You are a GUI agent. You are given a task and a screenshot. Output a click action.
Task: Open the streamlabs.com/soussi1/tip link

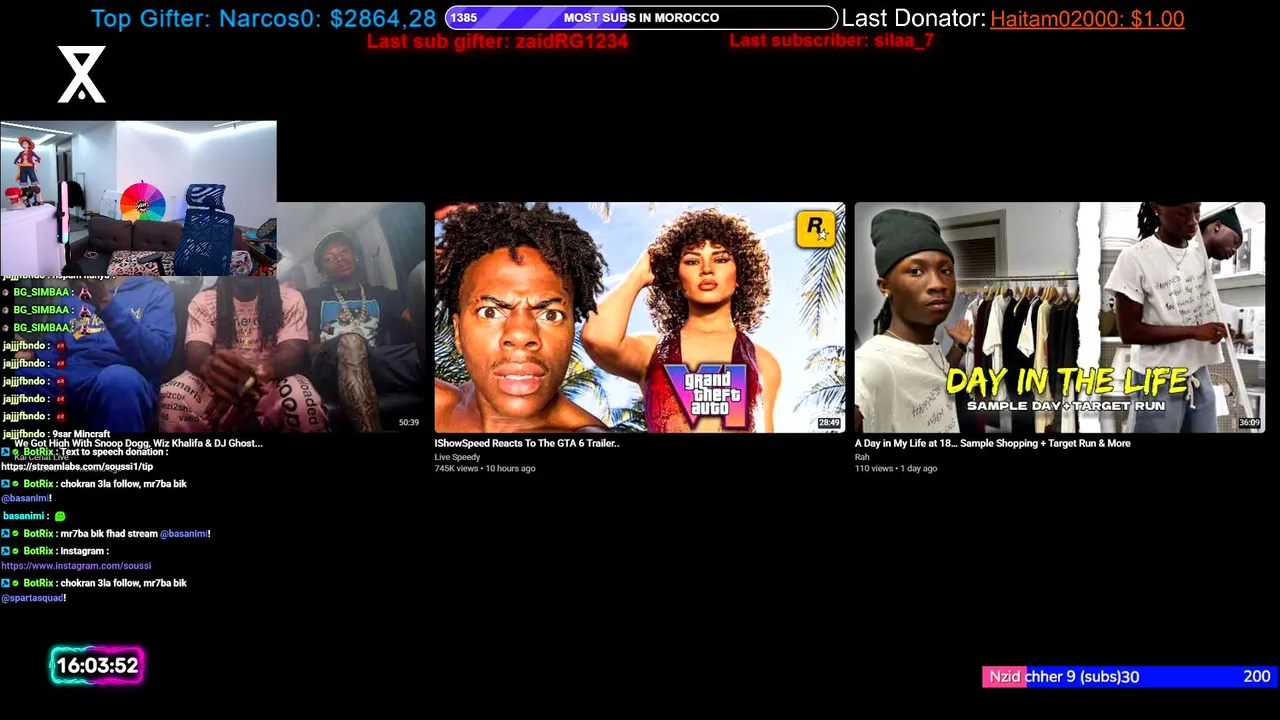(77, 466)
